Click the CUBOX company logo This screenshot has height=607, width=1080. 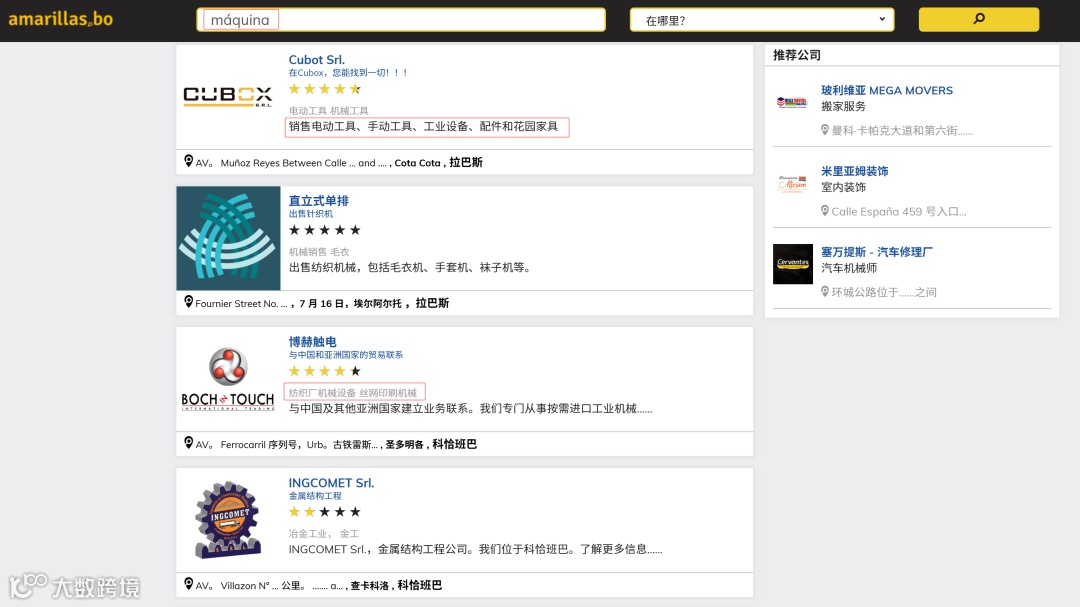click(228, 96)
